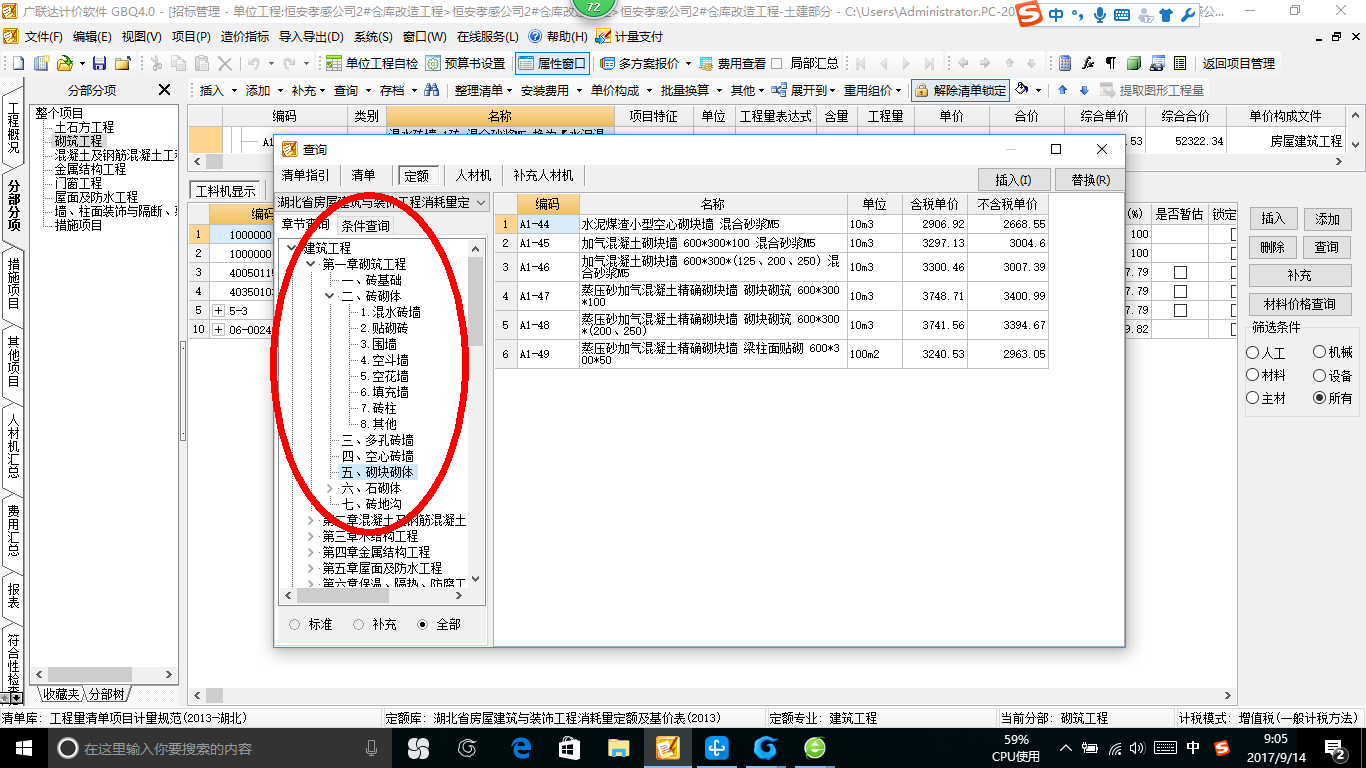The height and width of the screenshot is (768, 1366).
Task: Select the 主材 filter radio button
Action: [1253, 398]
